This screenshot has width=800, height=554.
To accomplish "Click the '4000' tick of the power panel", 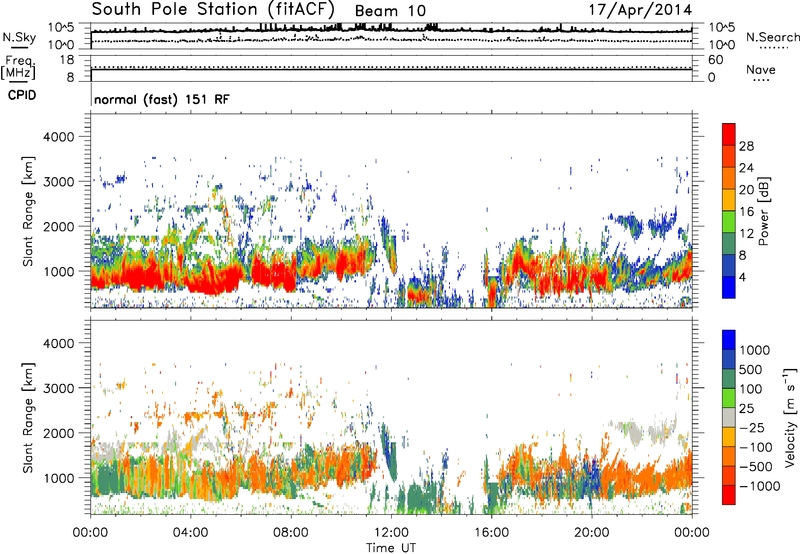I will (58, 137).
